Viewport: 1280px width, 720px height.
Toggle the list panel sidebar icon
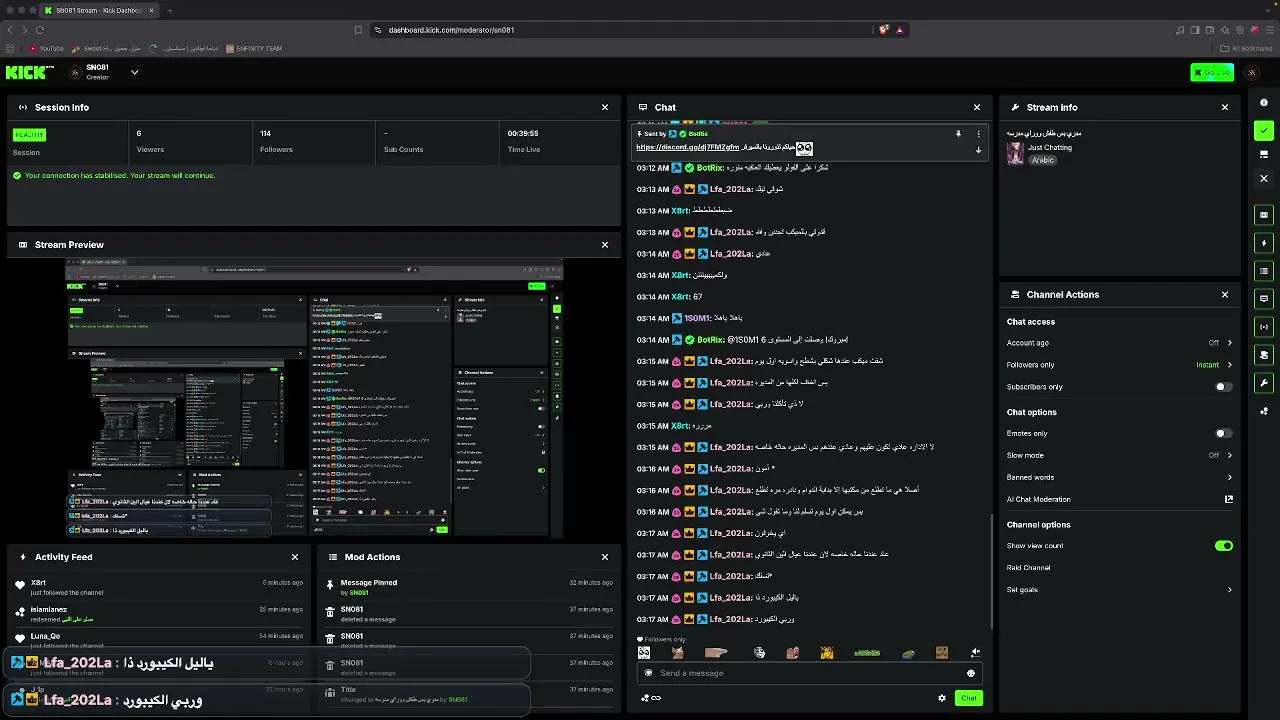coord(1264,271)
